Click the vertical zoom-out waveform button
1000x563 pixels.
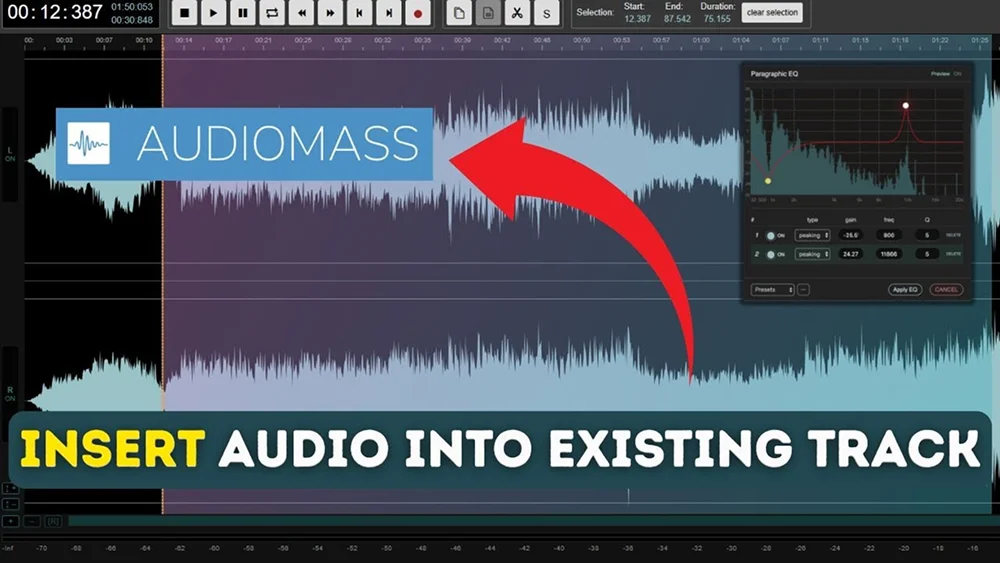[10, 504]
